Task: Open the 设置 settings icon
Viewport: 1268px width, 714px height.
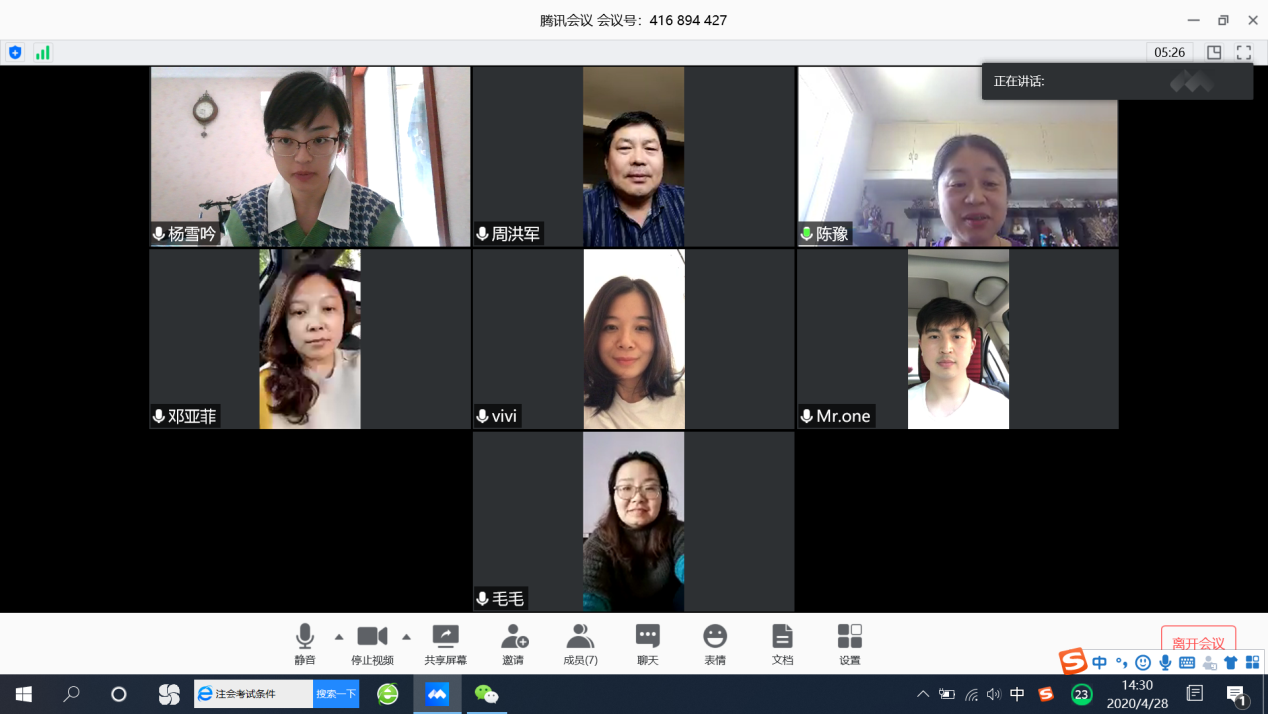Action: pos(849,644)
